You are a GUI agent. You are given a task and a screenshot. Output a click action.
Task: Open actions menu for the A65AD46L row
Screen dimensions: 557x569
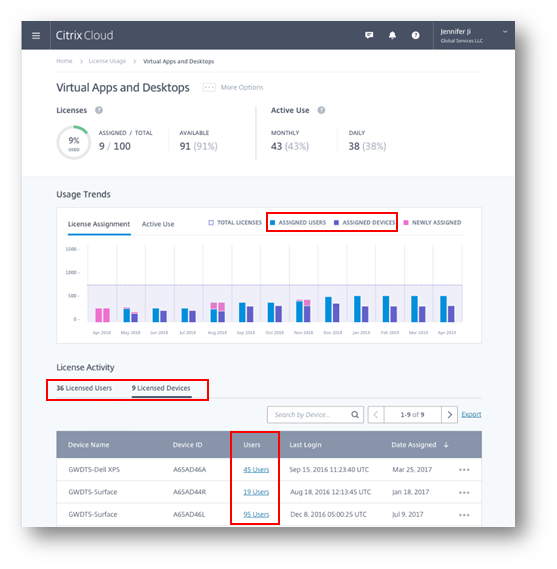(464, 515)
